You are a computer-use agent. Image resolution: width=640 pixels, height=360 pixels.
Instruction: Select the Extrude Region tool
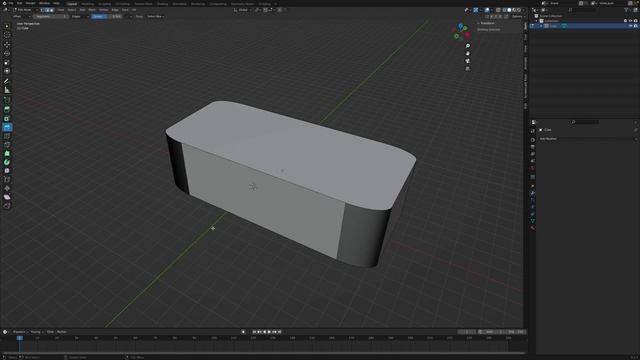point(7,109)
